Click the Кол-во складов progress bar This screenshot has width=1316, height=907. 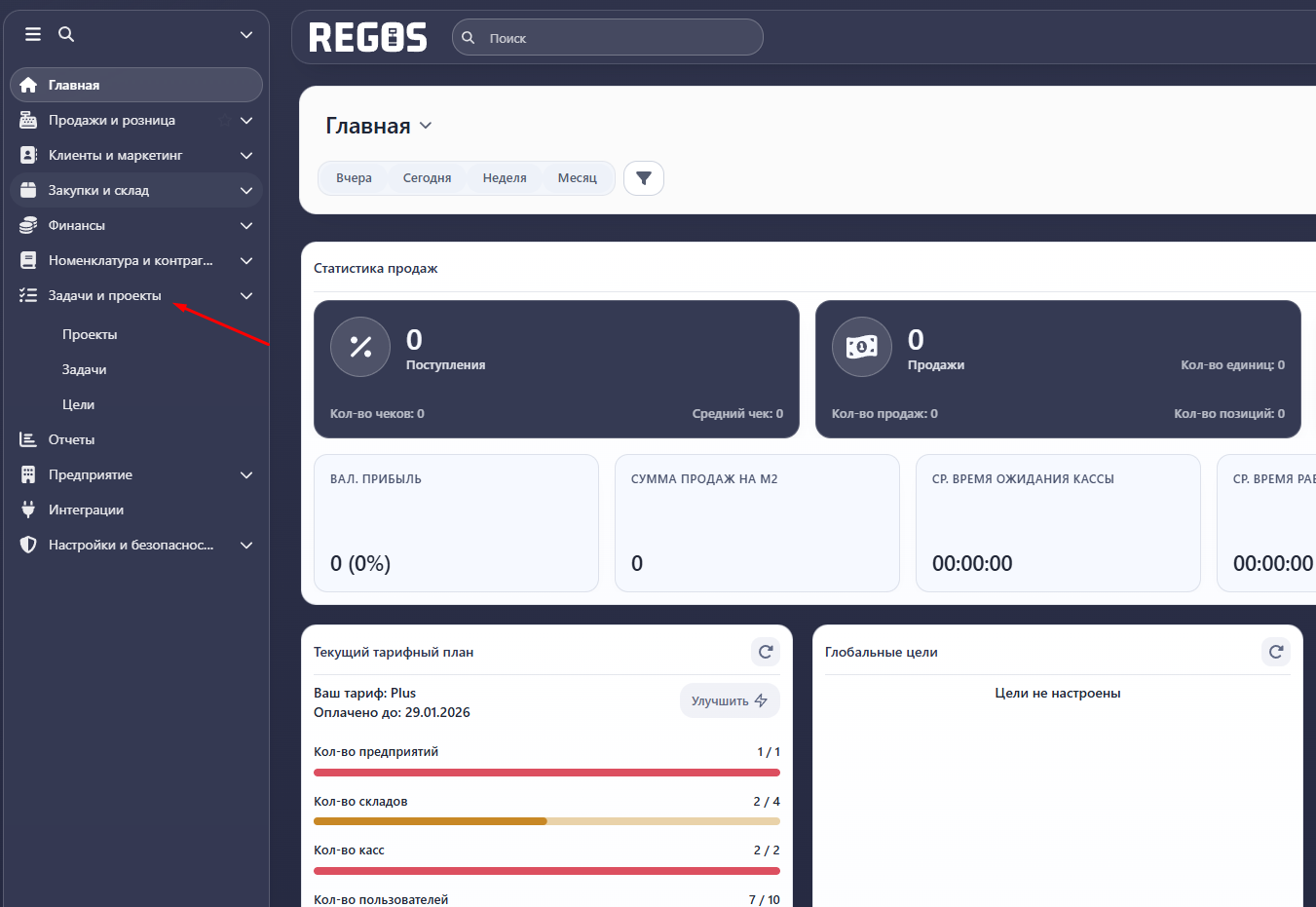[x=546, y=821]
